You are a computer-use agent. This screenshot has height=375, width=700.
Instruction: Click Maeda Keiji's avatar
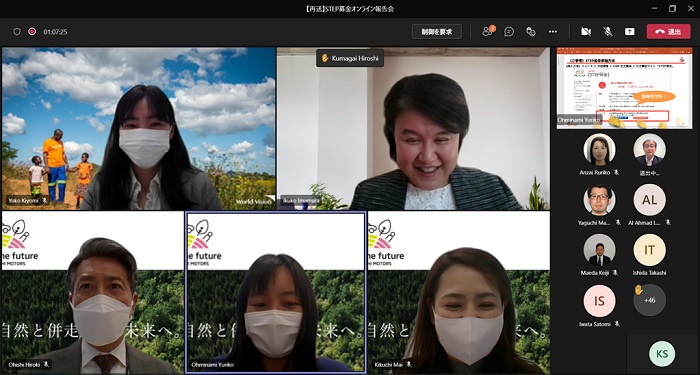[x=599, y=250]
